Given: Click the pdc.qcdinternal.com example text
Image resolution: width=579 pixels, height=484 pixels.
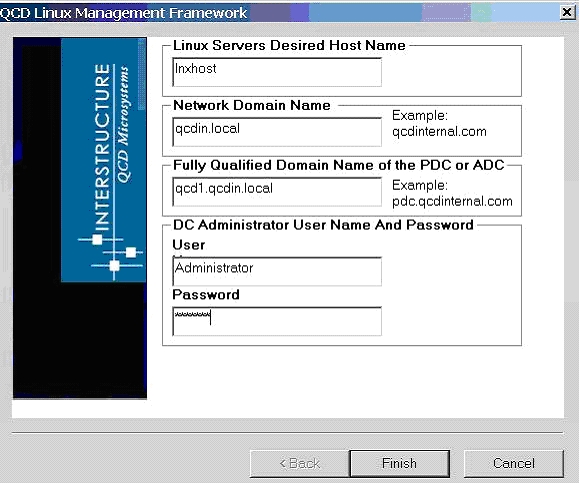Looking at the screenshot, I should pos(452,201).
